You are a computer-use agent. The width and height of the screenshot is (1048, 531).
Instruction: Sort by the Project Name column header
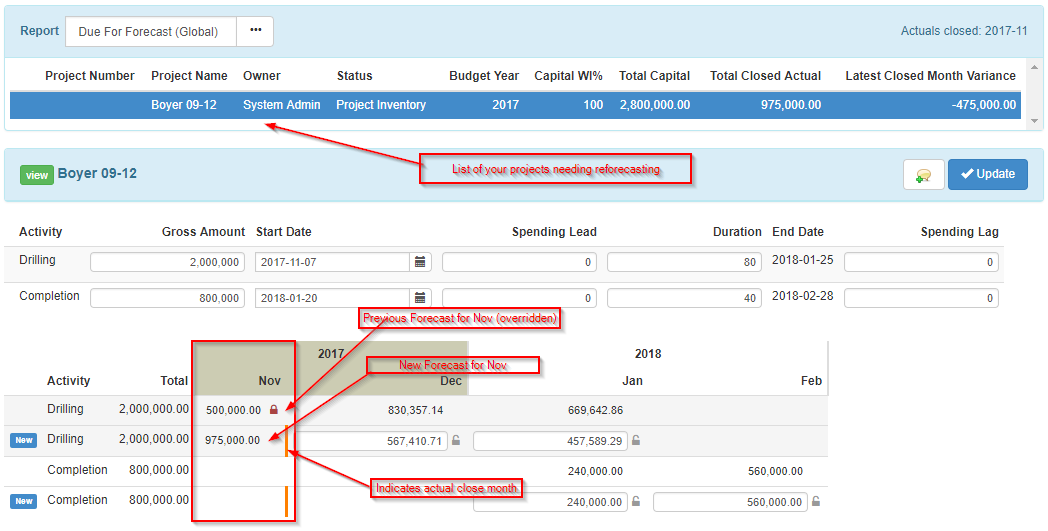tap(189, 76)
